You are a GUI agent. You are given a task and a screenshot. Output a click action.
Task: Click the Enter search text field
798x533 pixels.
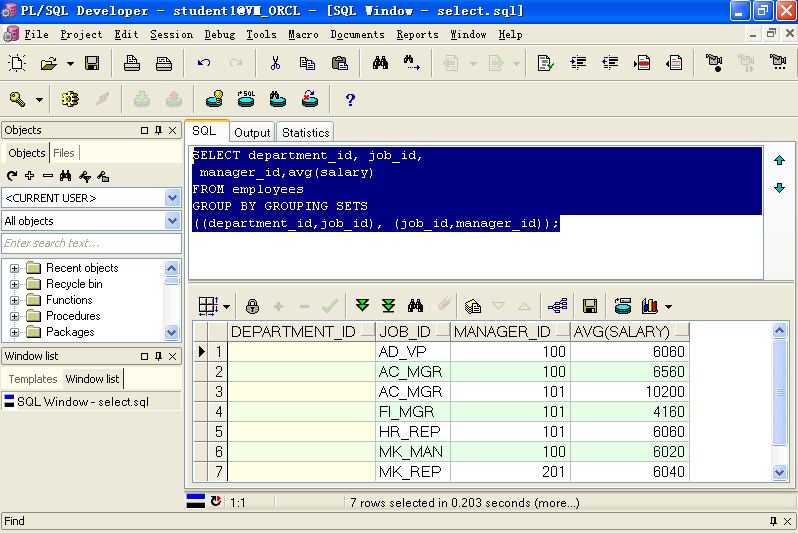click(91, 243)
